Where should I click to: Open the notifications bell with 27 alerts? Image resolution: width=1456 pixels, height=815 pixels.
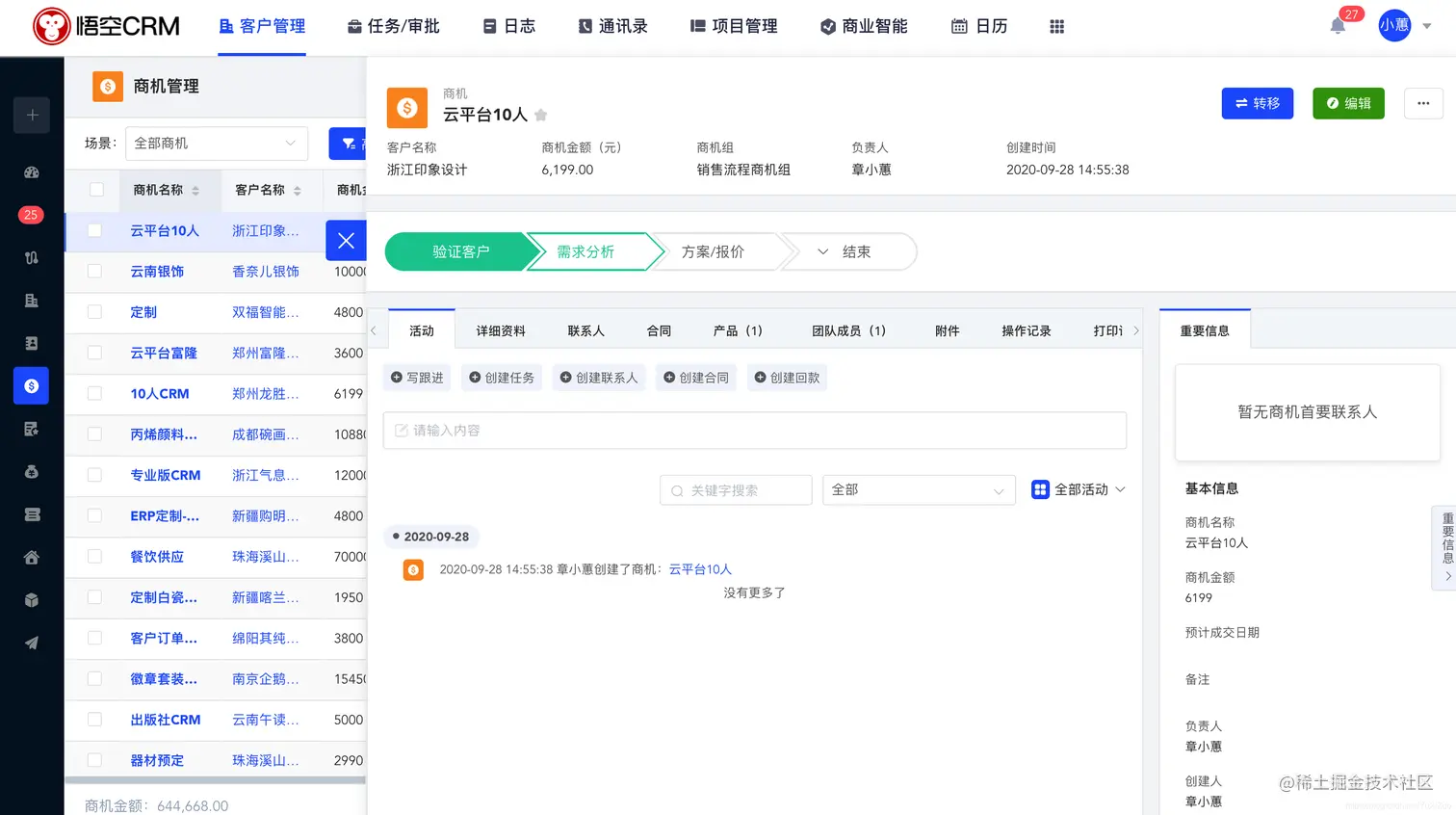(1337, 26)
